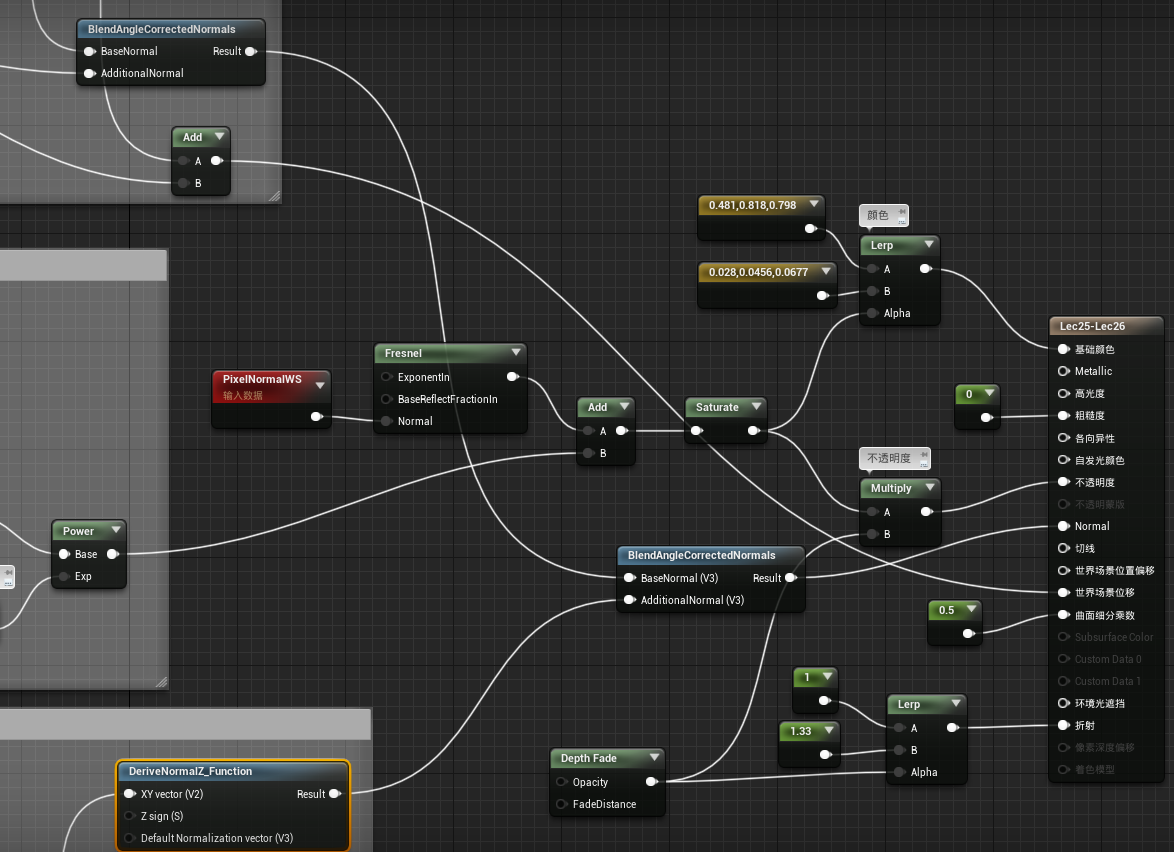Click the 基础颜色 input pin on the Lec25-Lec26 node

(1064, 349)
